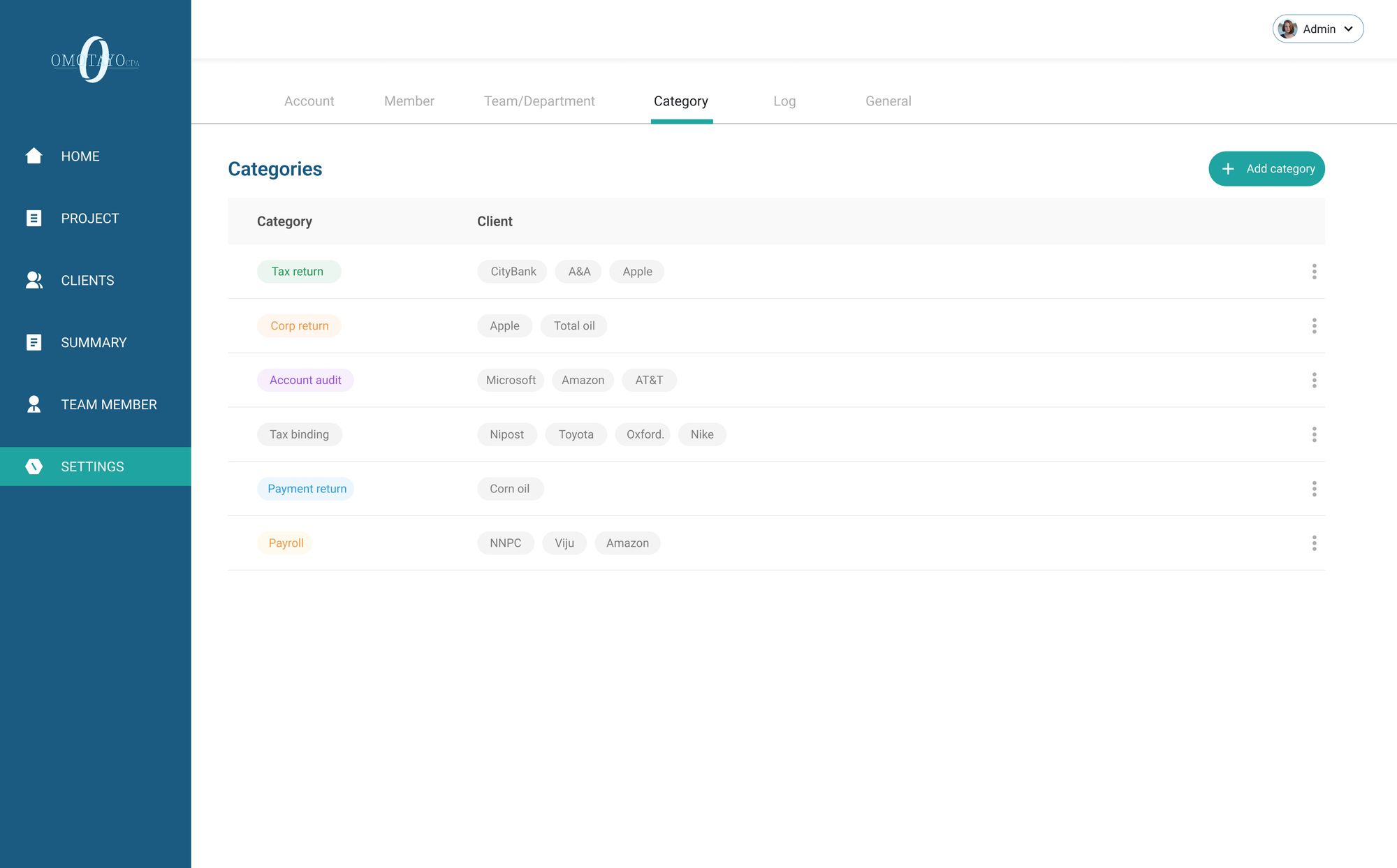
Task: Click the Payment return category tag
Action: point(307,489)
